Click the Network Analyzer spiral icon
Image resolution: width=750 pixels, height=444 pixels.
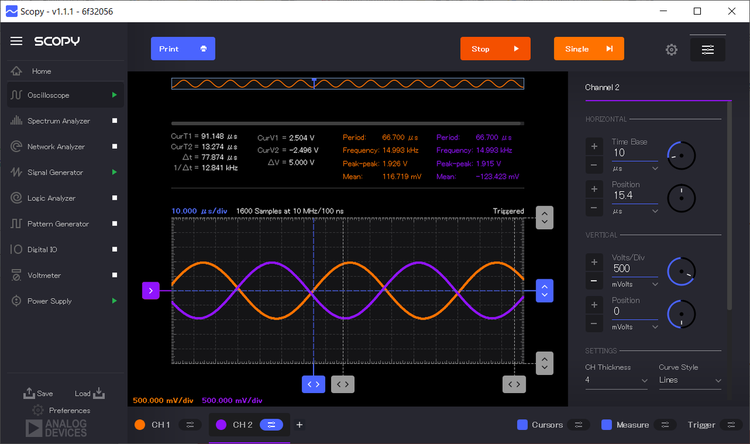tap(16, 146)
